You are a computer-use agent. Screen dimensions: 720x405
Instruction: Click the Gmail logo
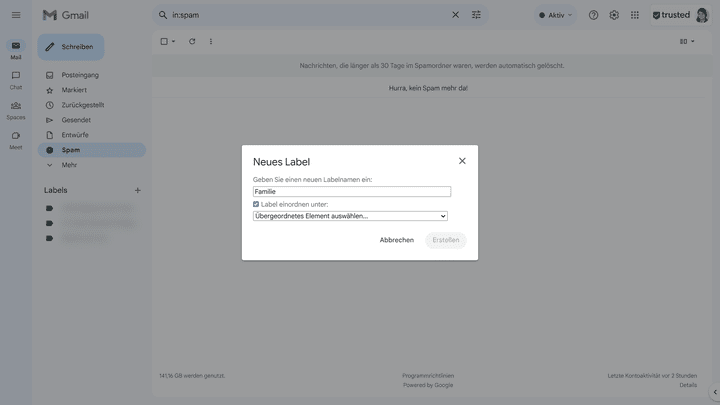click(66, 15)
